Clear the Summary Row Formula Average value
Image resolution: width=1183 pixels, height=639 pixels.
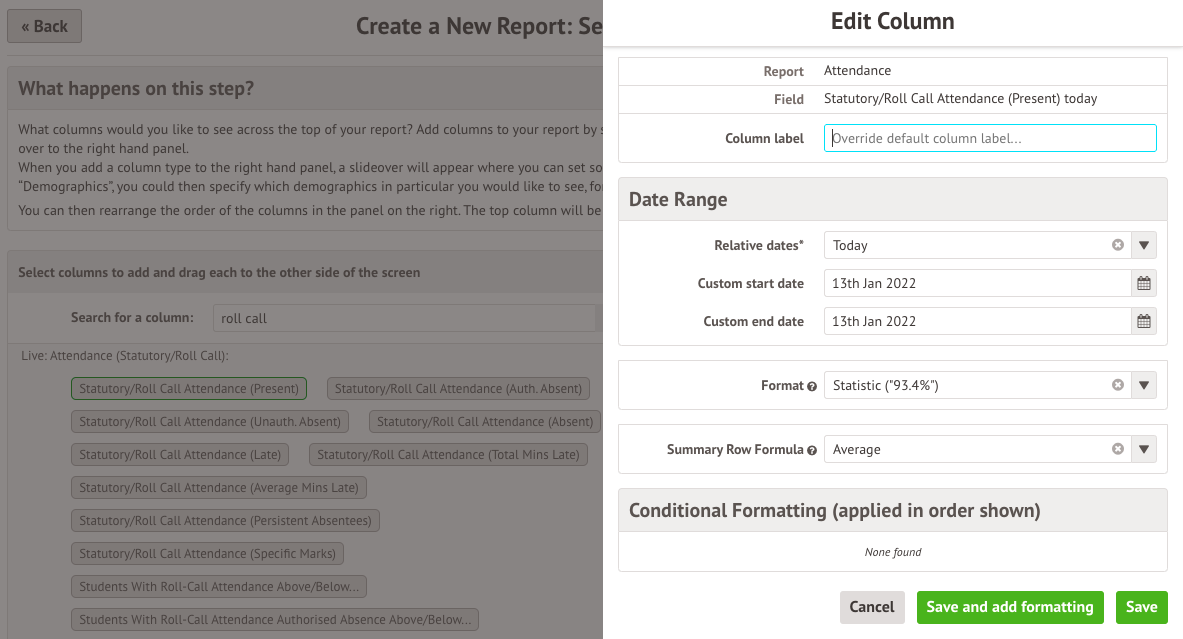point(1118,450)
